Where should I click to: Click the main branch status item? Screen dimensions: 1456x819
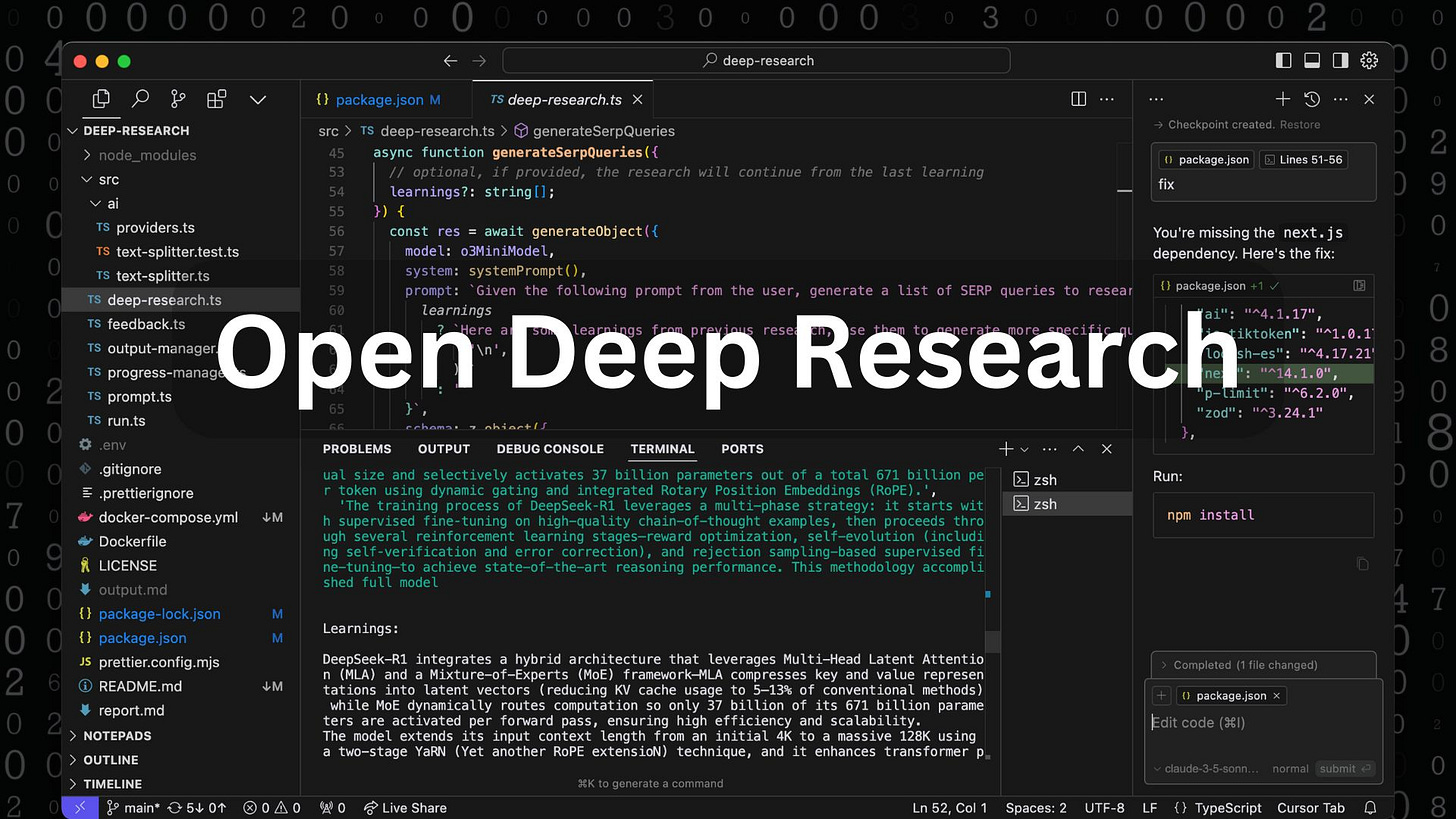click(132, 808)
